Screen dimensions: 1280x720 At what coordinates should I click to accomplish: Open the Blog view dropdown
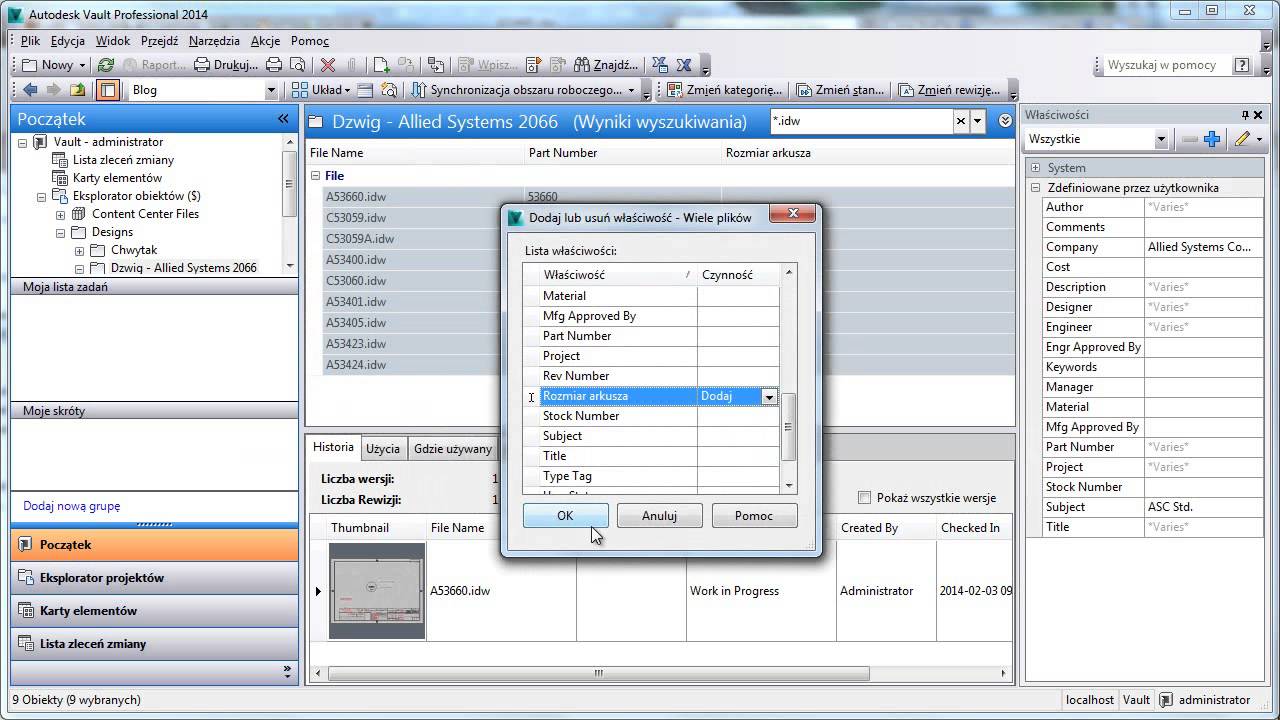[x=270, y=90]
